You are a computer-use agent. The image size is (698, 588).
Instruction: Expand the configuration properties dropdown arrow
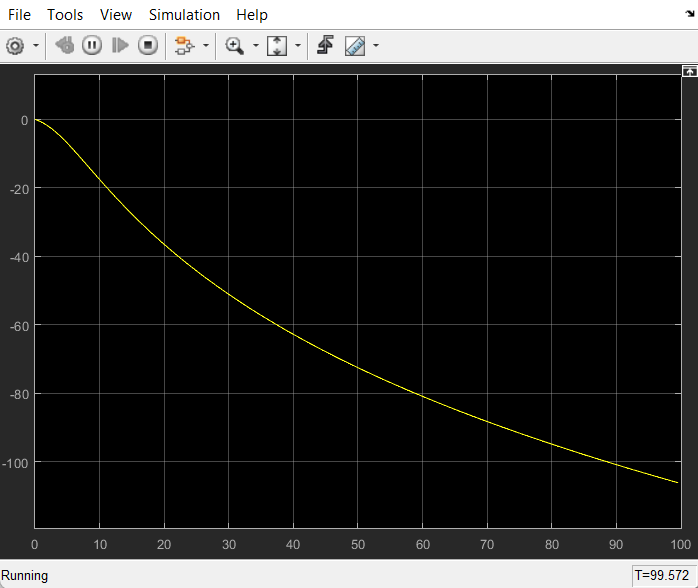[36, 45]
